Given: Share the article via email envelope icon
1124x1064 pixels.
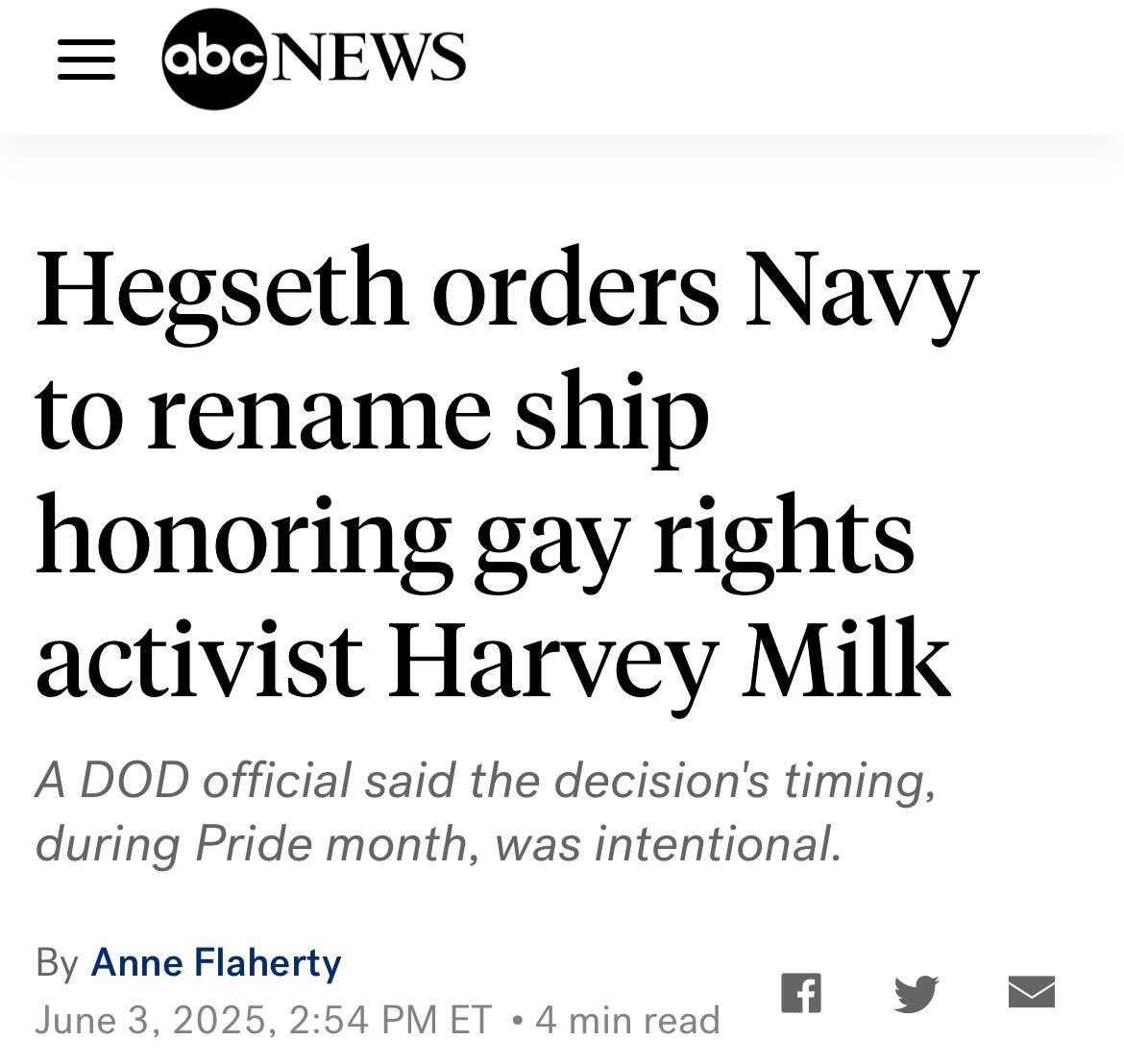Looking at the screenshot, I should [x=1032, y=992].
